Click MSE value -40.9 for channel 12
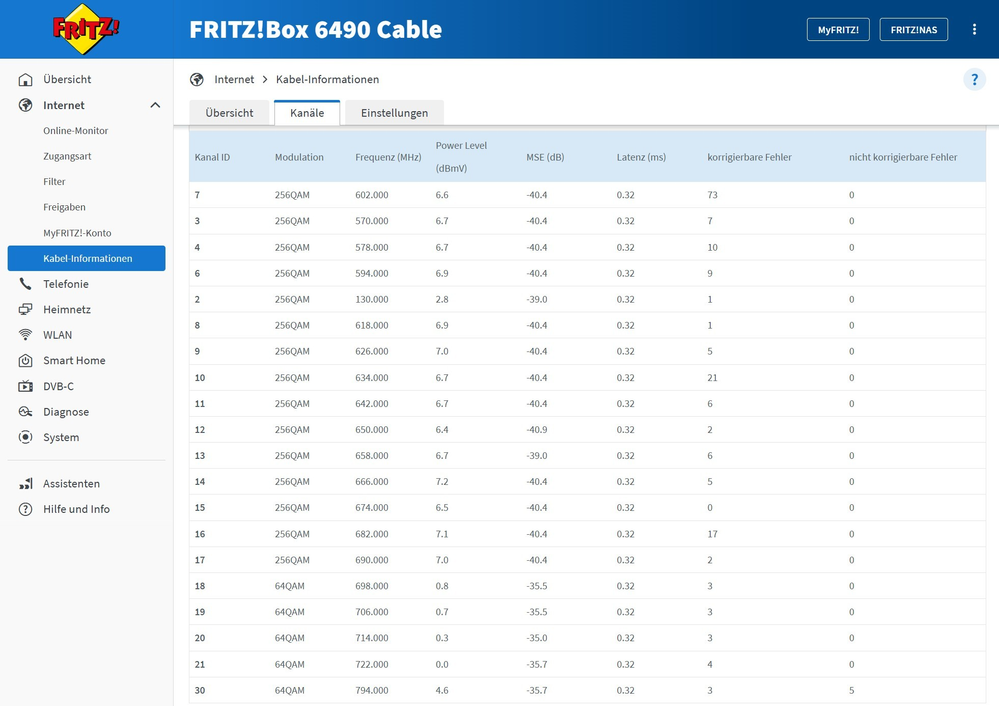999x706 pixels. coord(536,429)
